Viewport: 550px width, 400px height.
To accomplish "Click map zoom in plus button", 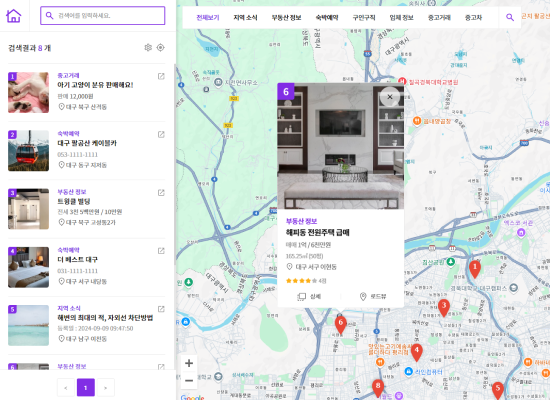I will pyautogui.click(x=189, y=363).
